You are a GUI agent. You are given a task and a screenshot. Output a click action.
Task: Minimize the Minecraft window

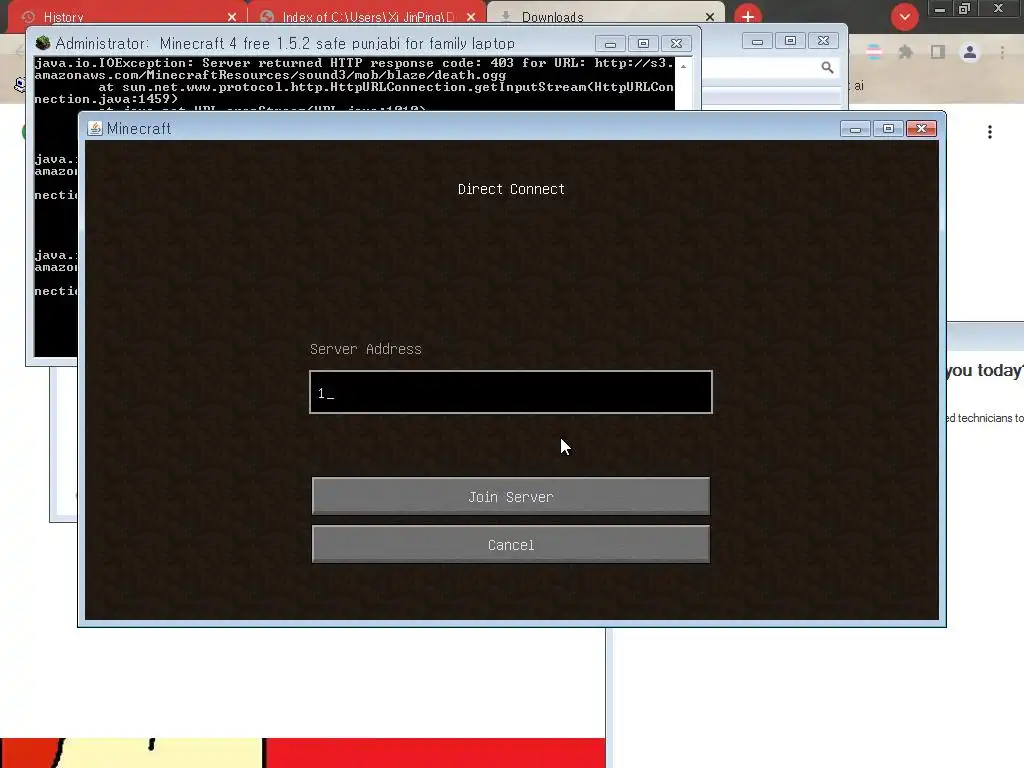pyautogui.click(x=855, y=129)
